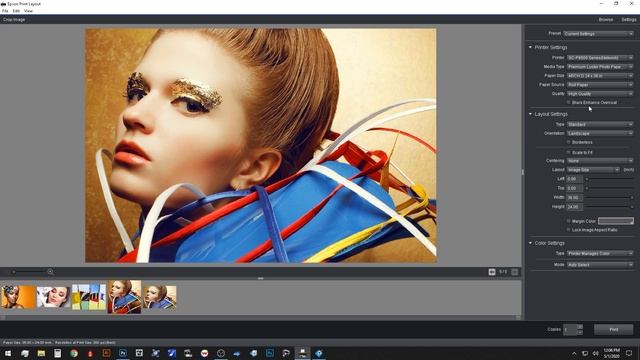This screenshot has width=640, height=360.
Task: Click the Height slider
Action: (x=609, y=207)
